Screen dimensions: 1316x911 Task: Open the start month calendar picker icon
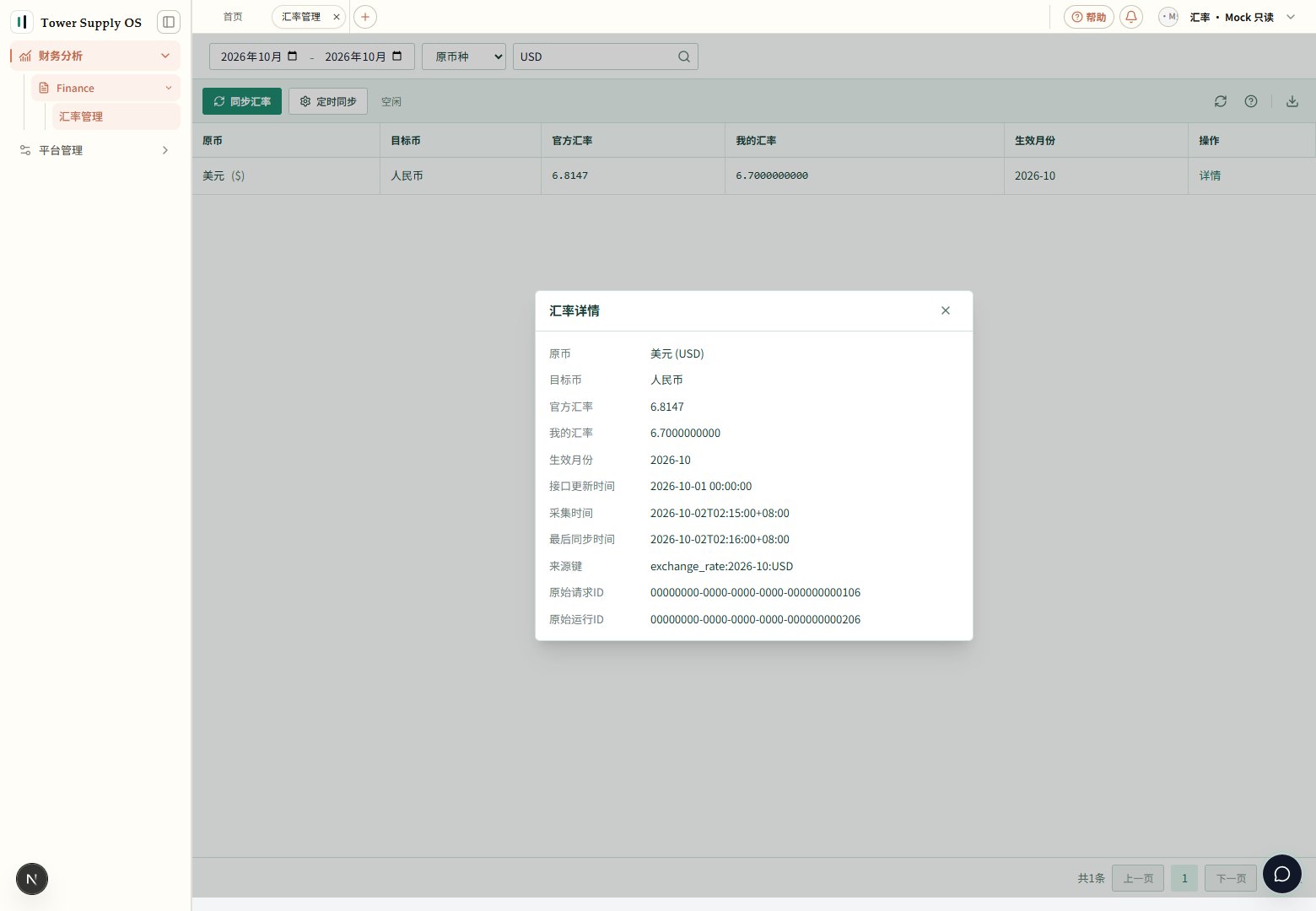point(293,57)
